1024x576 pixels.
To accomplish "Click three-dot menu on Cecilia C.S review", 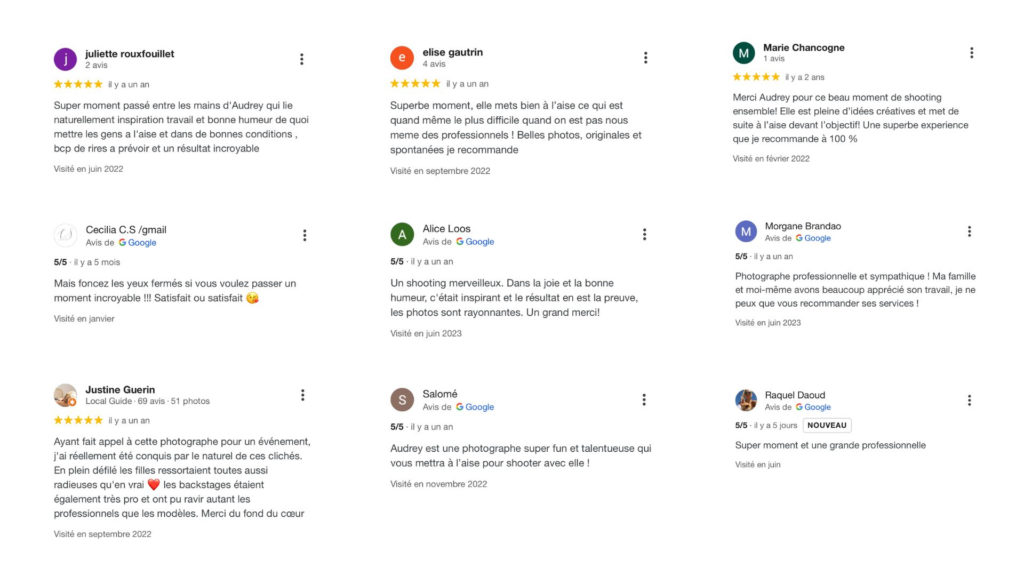I will pyautogui.click(x=304, y=235).
